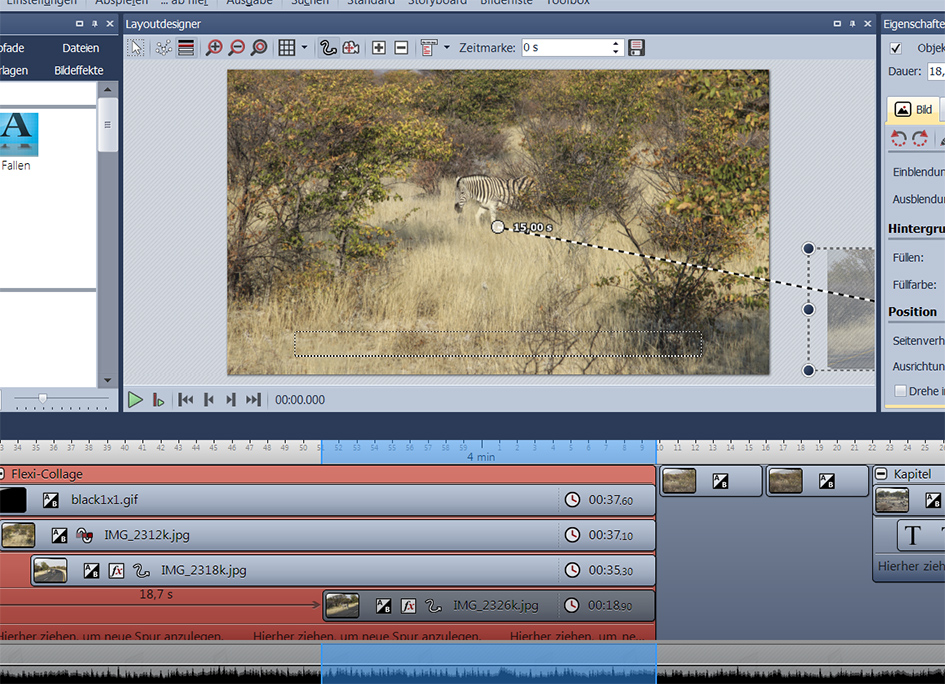Open the Bildeffekte toolbox section
The width and height of the screenshot is (945, 684).
click(78, 70)
